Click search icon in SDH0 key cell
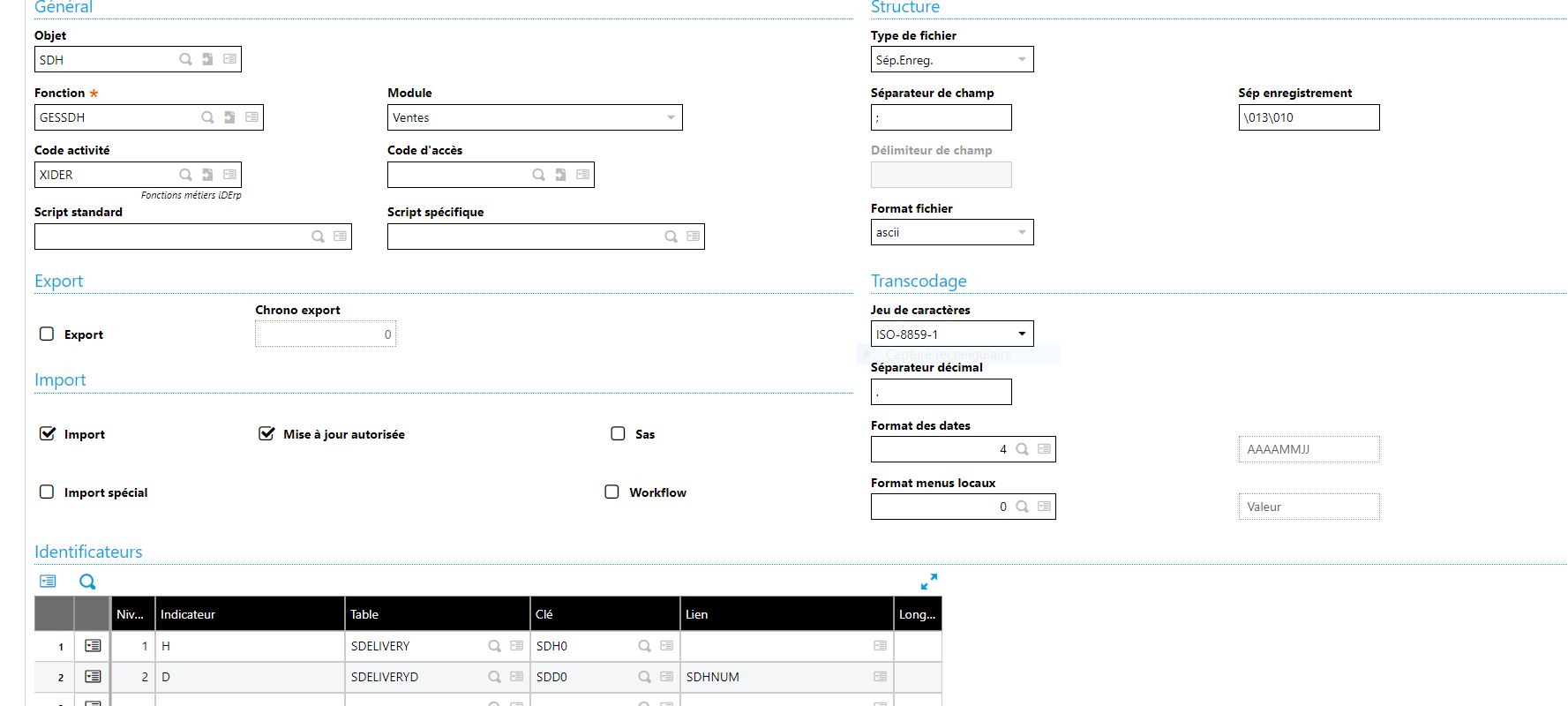The image size is (1568, 706). 644,646
